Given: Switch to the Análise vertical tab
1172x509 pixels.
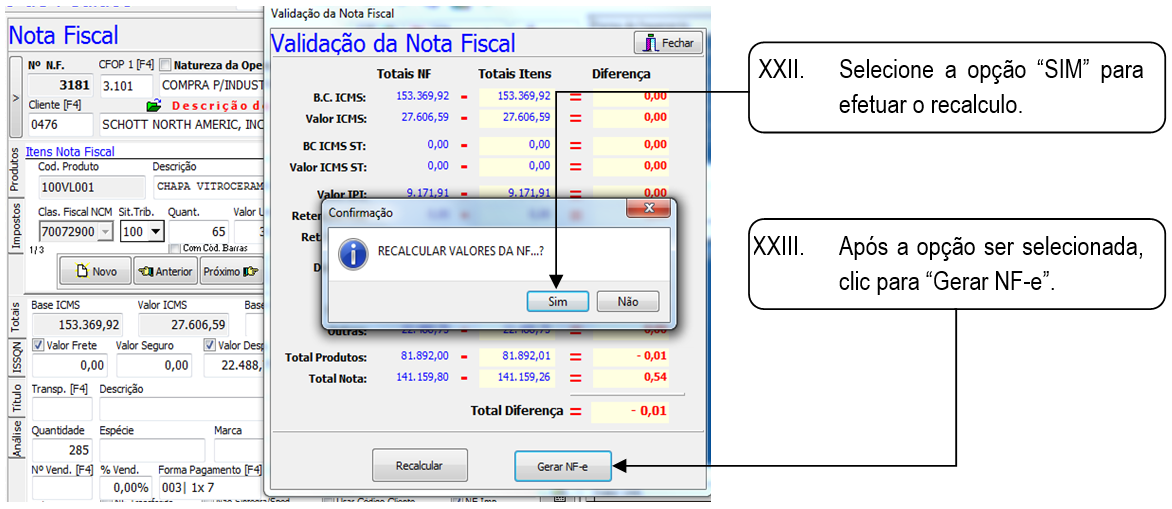Looking at the screenshot, I should coord(16,439).
